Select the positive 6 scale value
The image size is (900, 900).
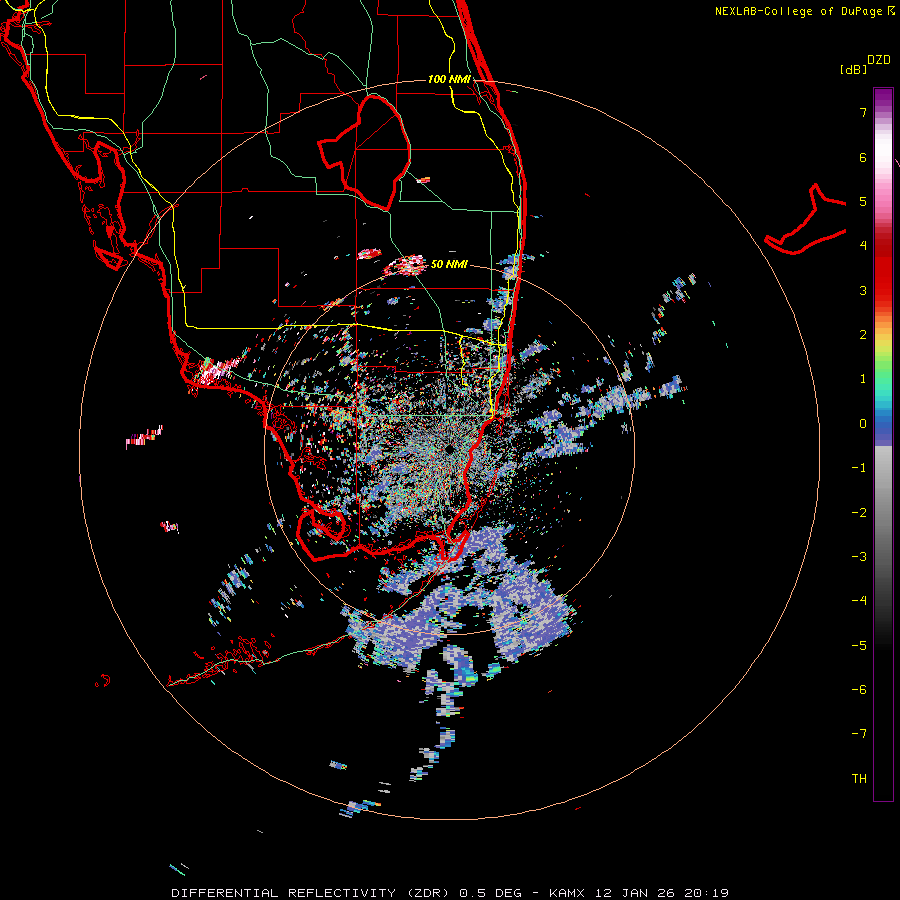(863, 157)
